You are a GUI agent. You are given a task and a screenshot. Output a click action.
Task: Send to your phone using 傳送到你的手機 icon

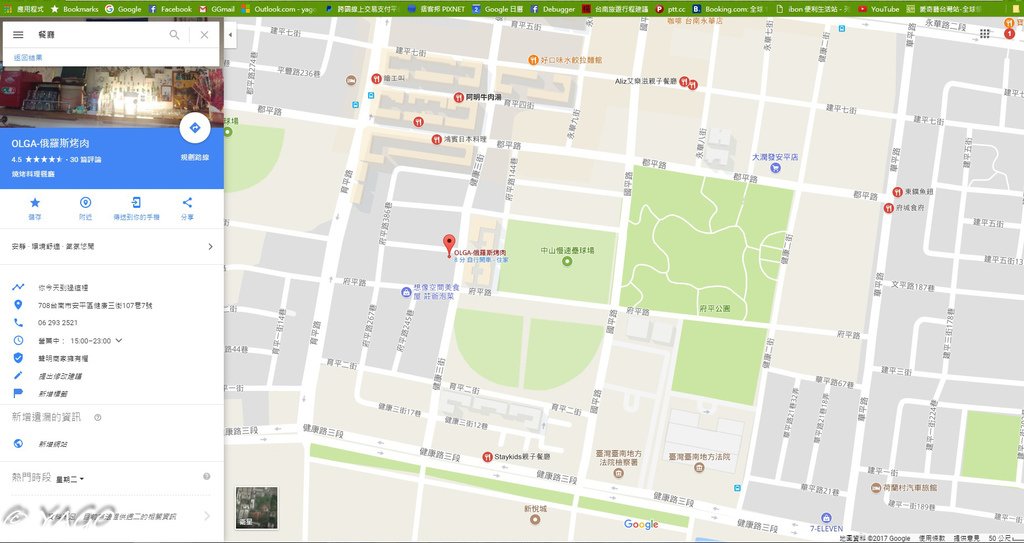pos(136,203)
